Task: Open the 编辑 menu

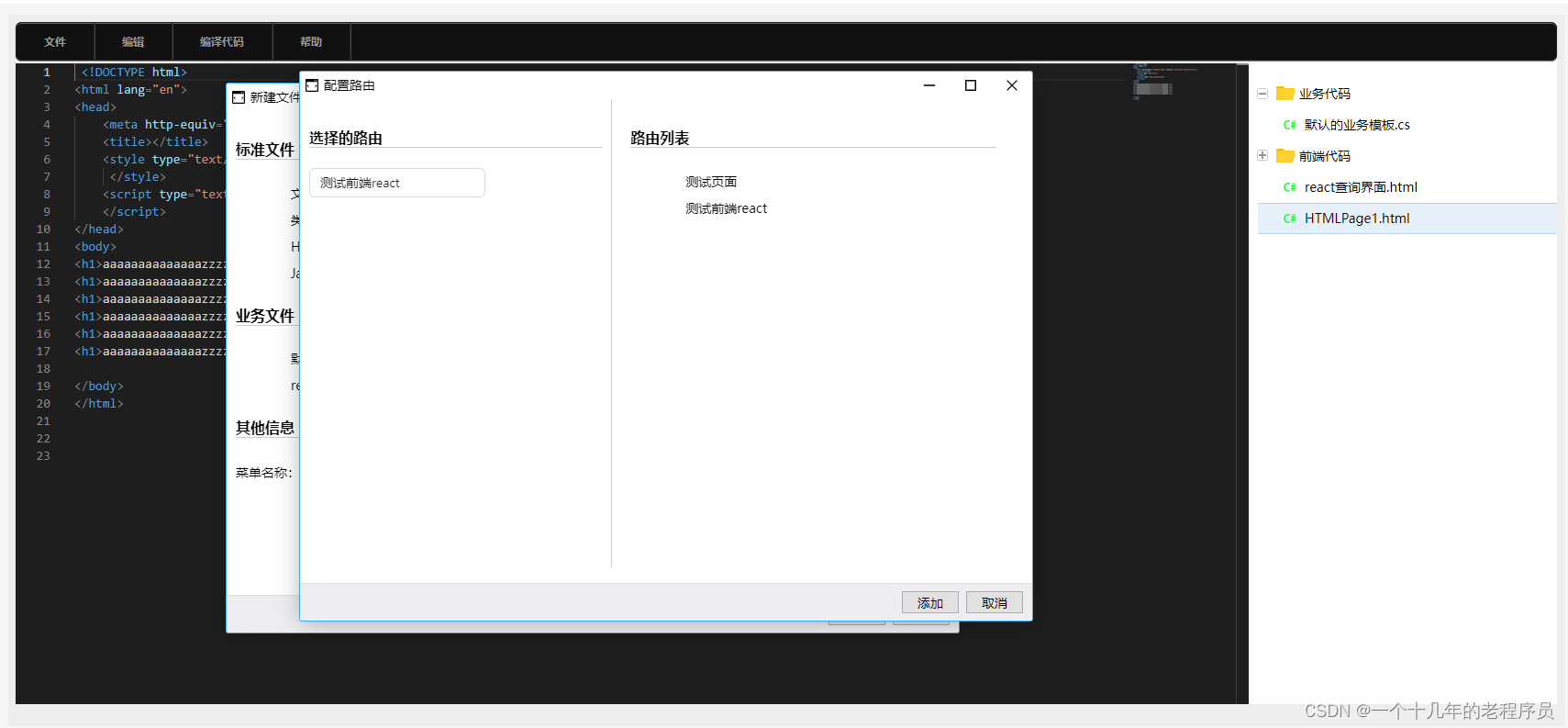Action: click(x=133, y=42)
